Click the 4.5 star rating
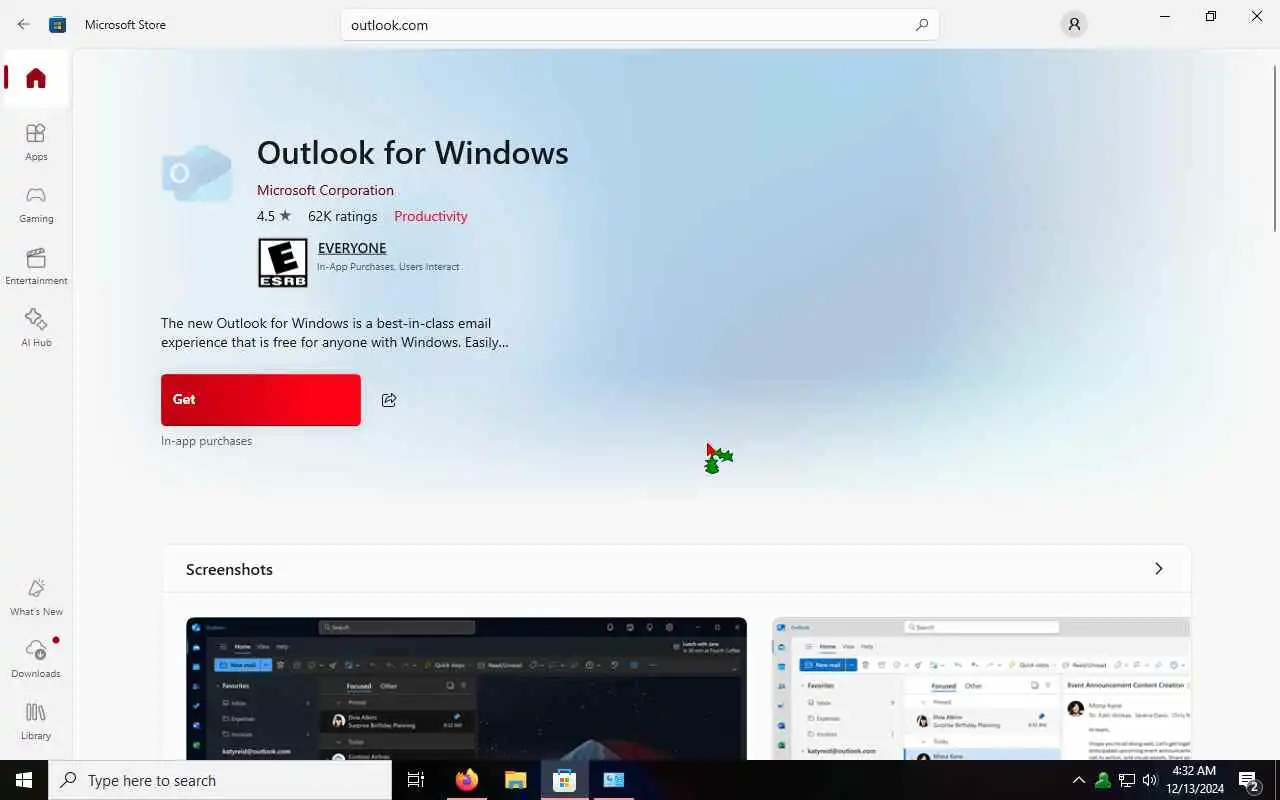 click(x=274, y=216)
